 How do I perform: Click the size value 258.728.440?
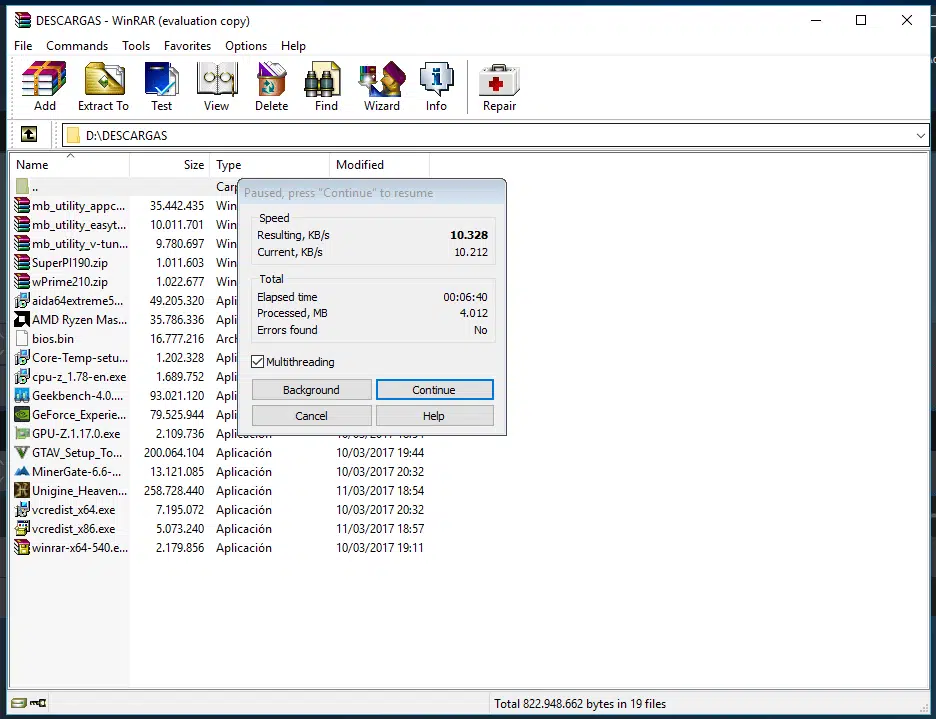point(174,491)
